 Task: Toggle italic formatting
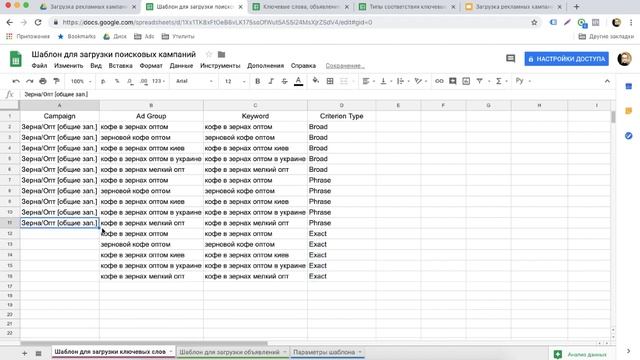pos(271,81)
